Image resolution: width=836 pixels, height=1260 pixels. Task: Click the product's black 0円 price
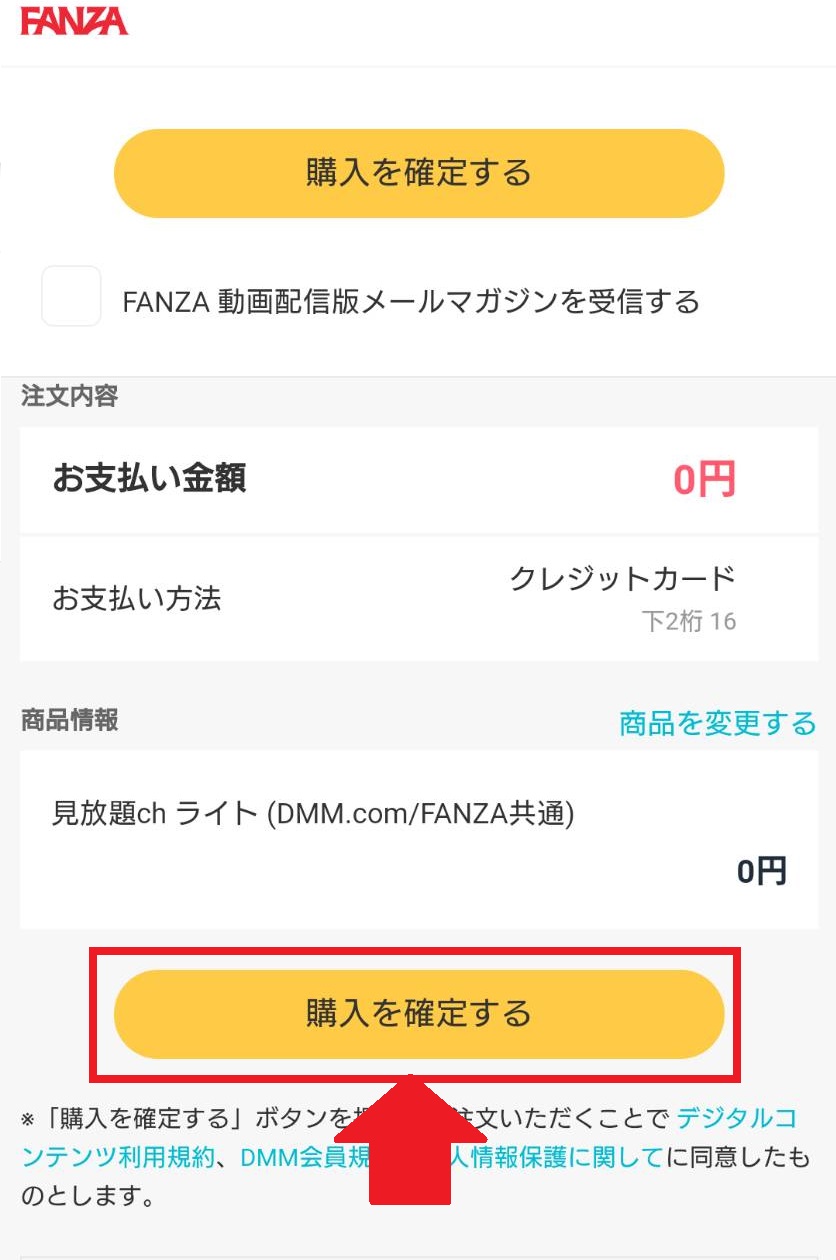coord(762,872)
